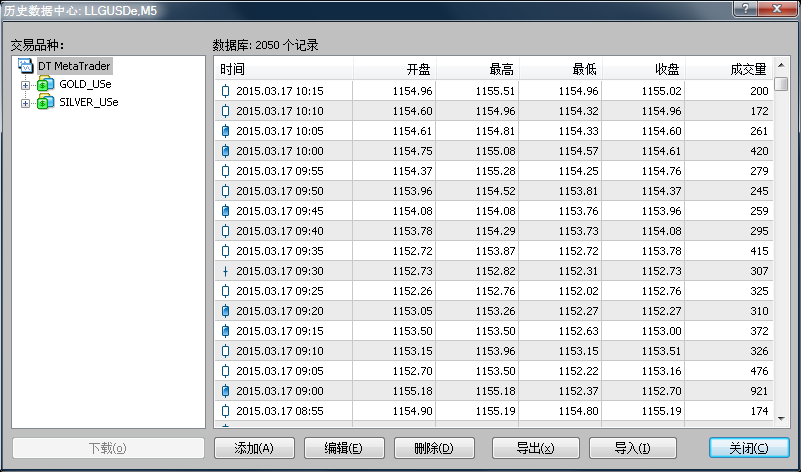This screenshot has height=472, width=801.
Task: Click candle icon of 2015.03.17 09:05 row
Action: 225,371
